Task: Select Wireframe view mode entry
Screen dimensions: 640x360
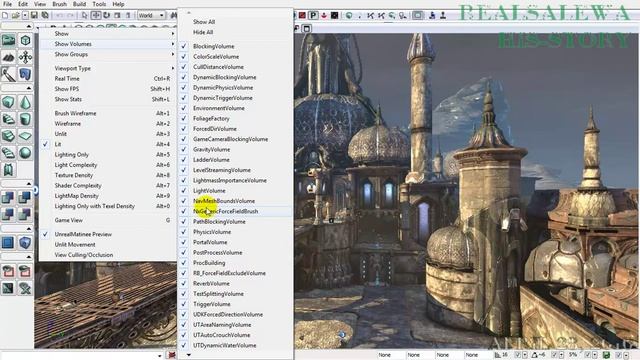Action: click(x=108, y=123)
